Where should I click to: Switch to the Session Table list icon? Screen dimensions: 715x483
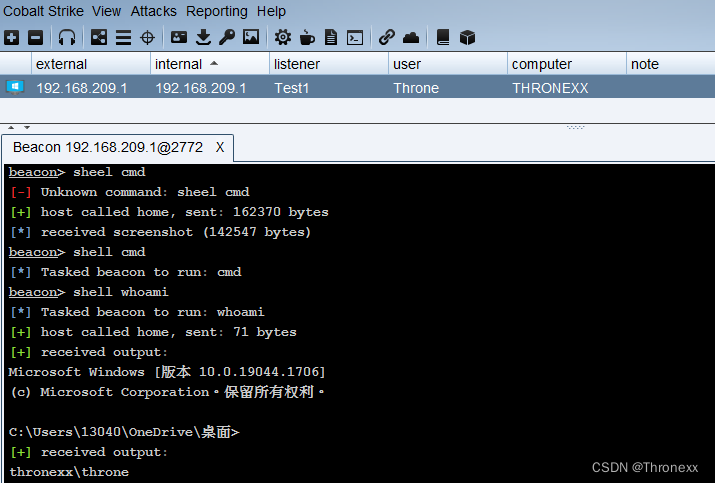(x=123, y=37)
